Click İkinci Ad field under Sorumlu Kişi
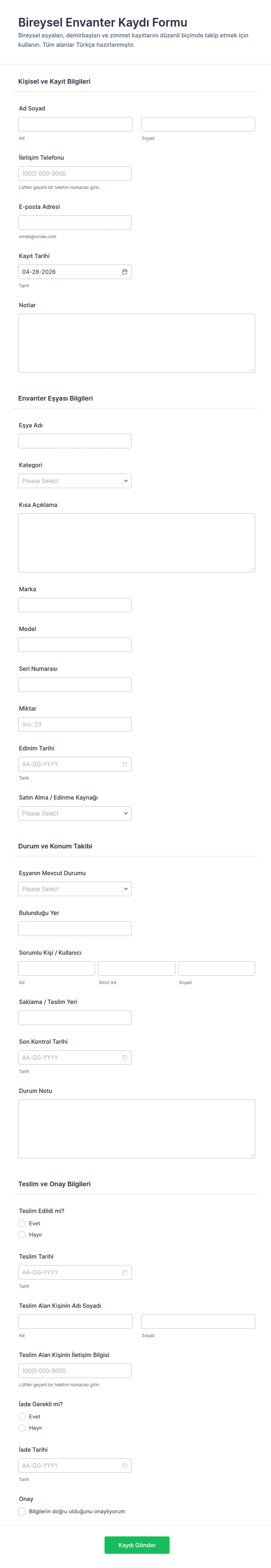The width and height of the screenshot is (271, 1568). tap(136, 968)
